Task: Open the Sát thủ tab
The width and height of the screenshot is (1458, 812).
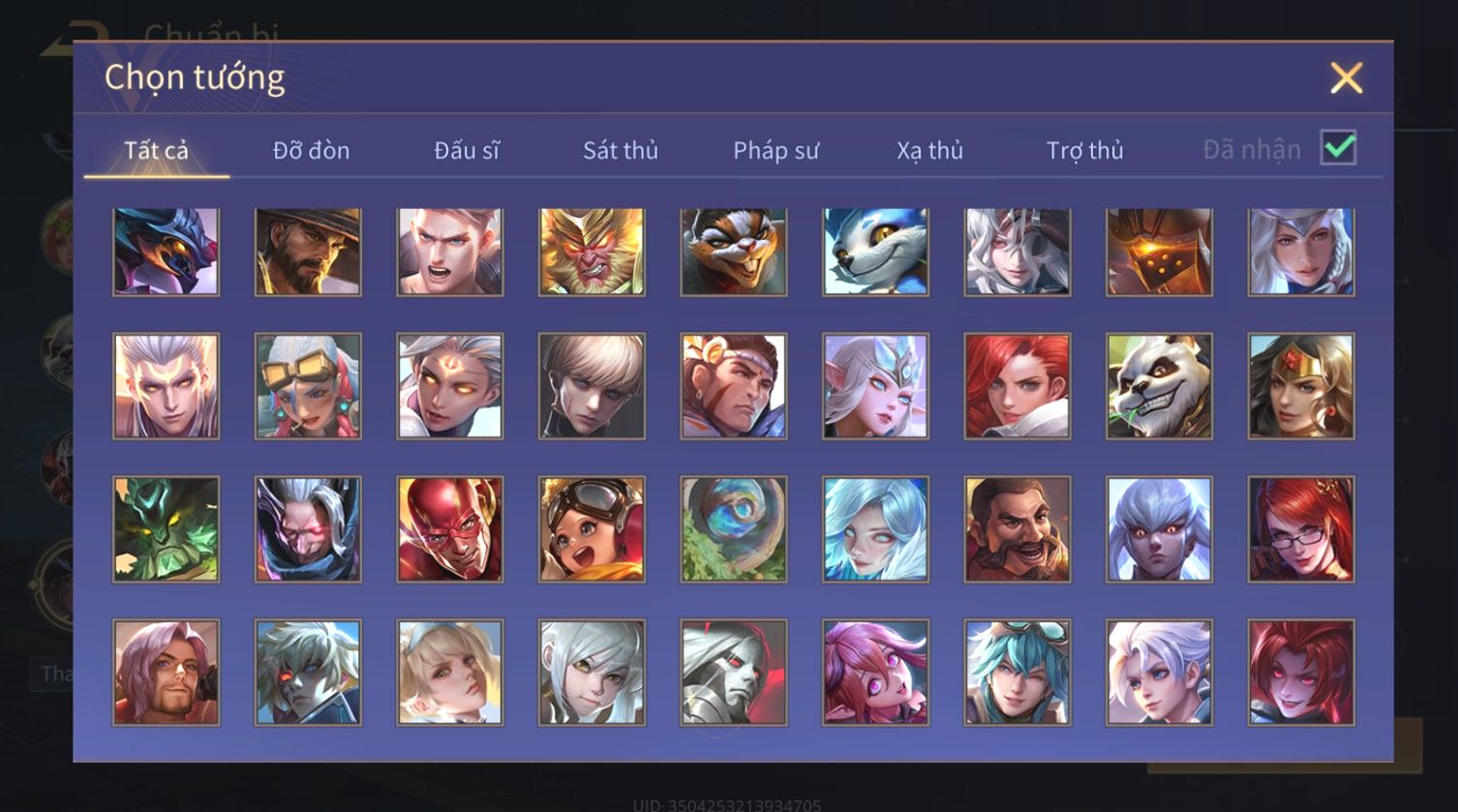Action: tap(621, 150)
